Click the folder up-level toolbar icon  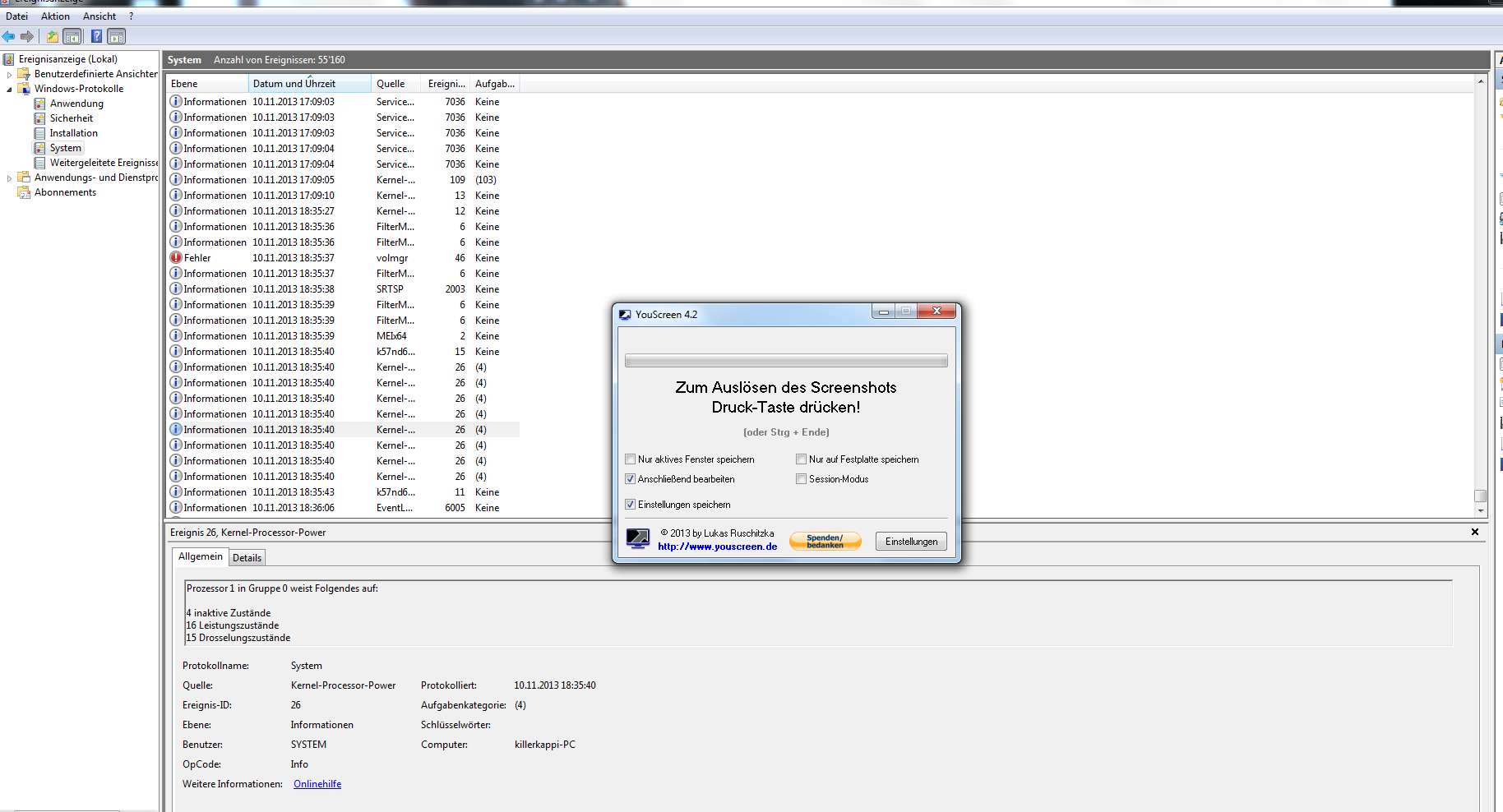[x=53, y=36]
